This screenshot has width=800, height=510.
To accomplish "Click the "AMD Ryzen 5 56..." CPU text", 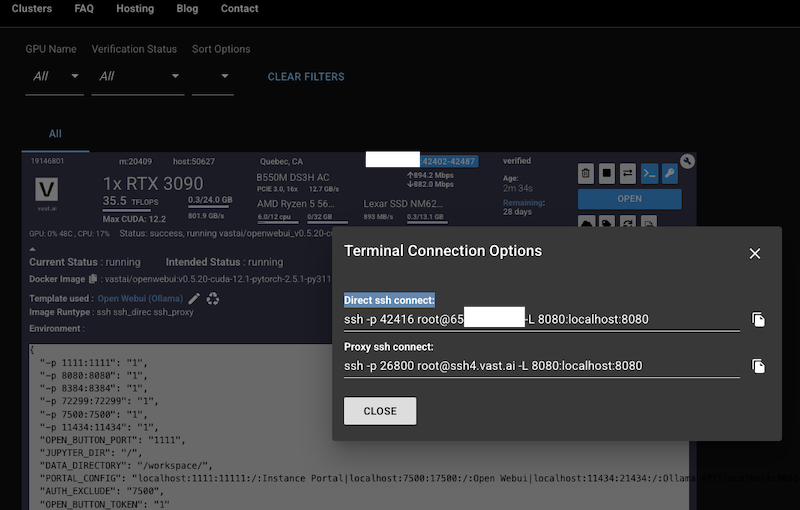I will pyautogui.click(x=296, y=203).
